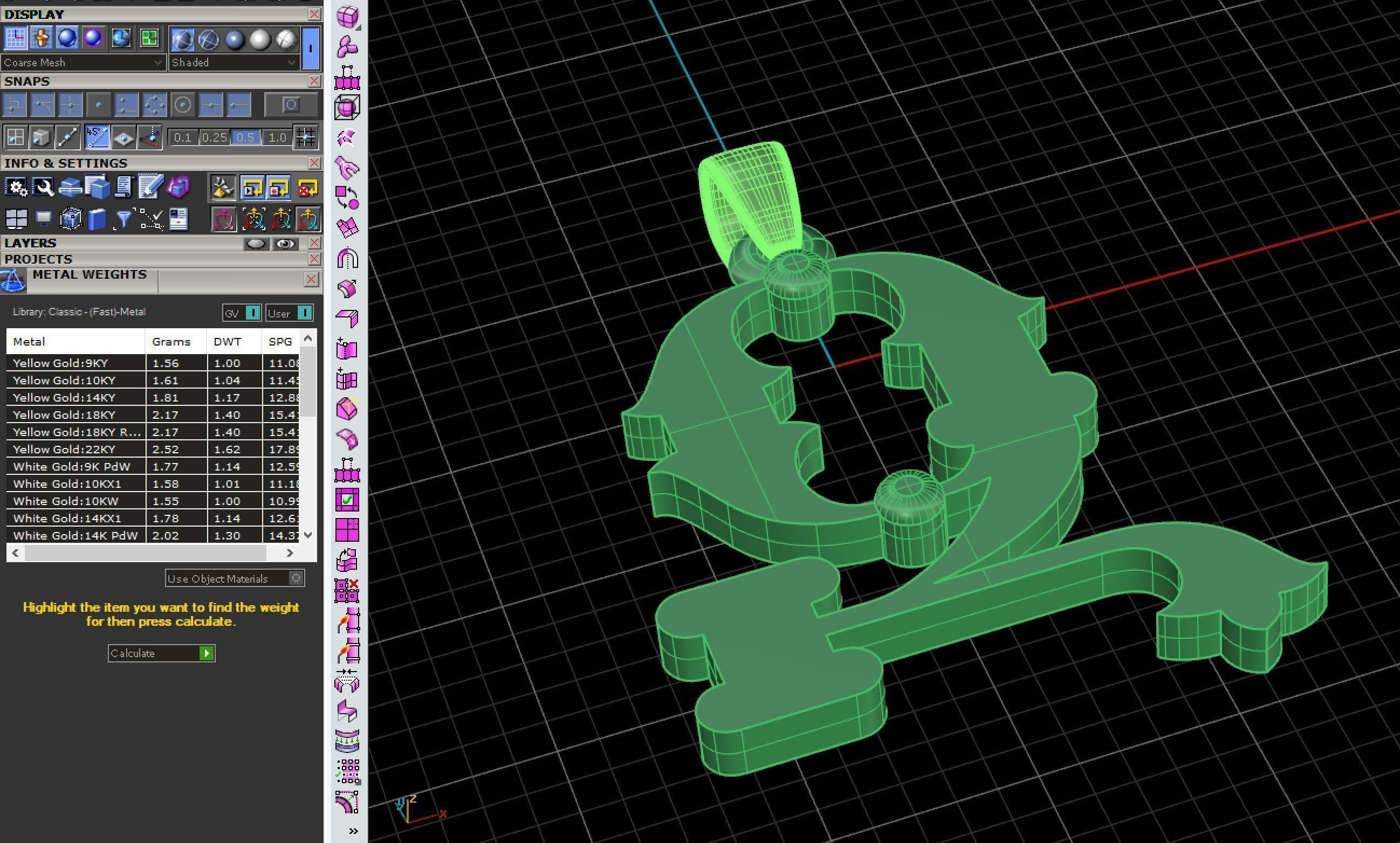This screenshot has width=1400, height=843.
Task: Click the pinch arrows over arch tool icon
Action: 347,681
